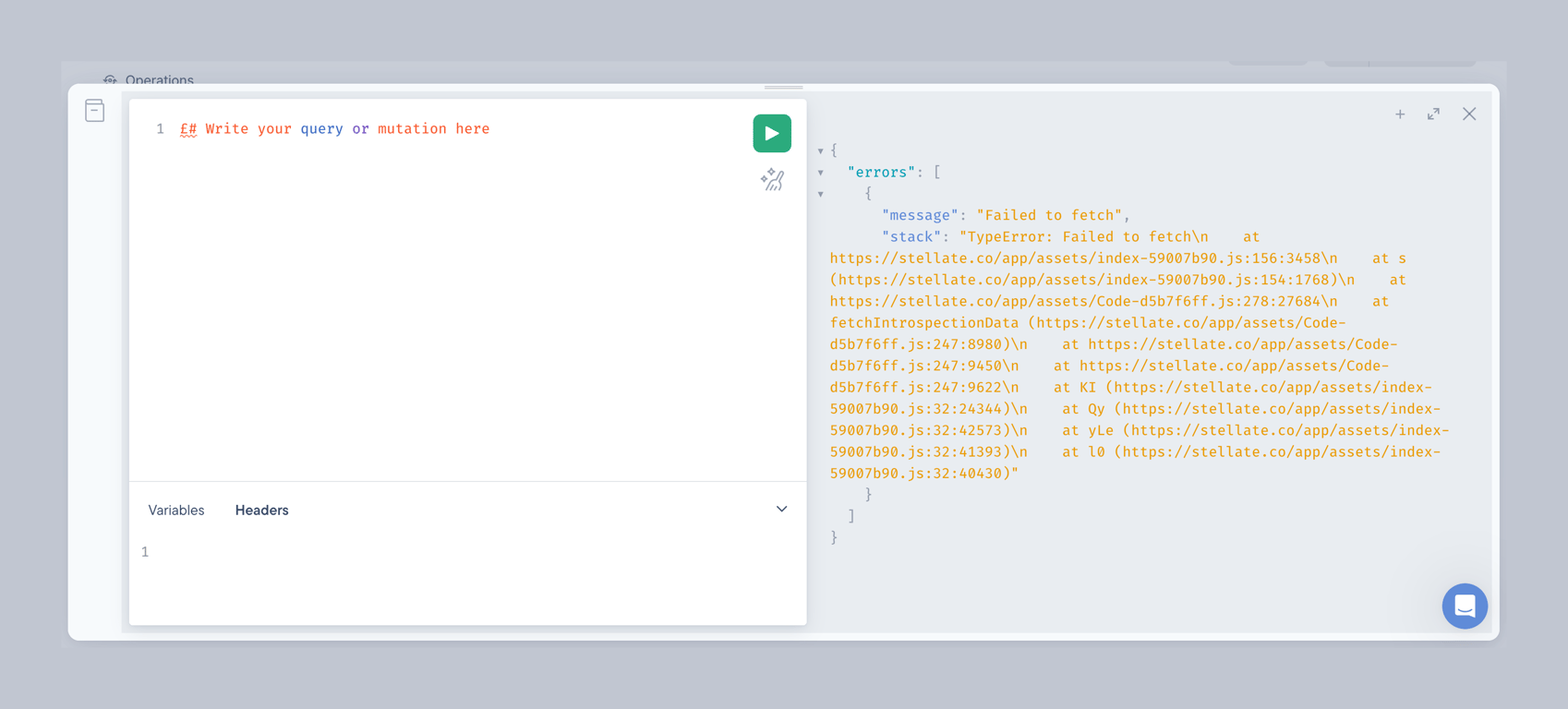Run the query with the green play button

(772, 133)
